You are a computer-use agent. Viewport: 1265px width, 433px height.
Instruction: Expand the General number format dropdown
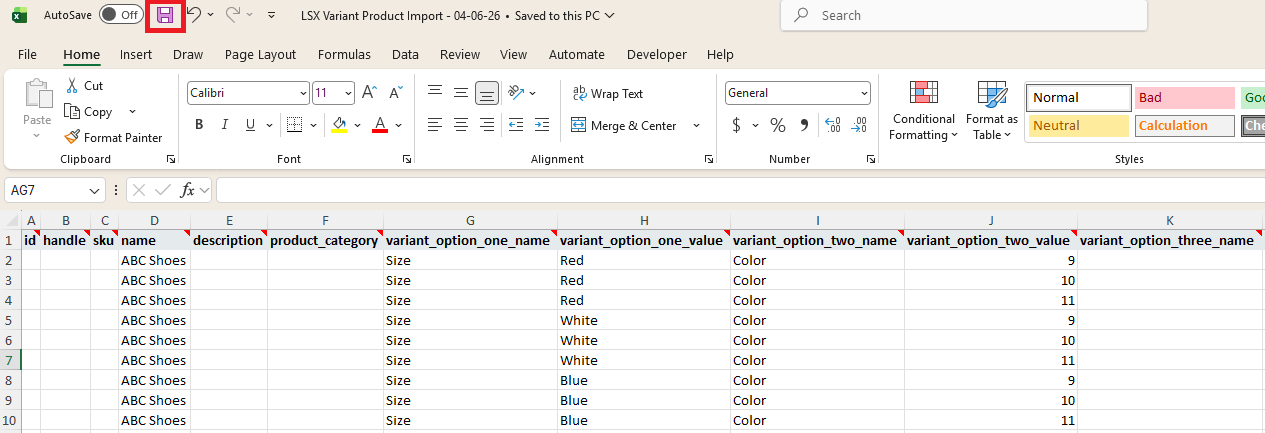(x=865, y=93)
